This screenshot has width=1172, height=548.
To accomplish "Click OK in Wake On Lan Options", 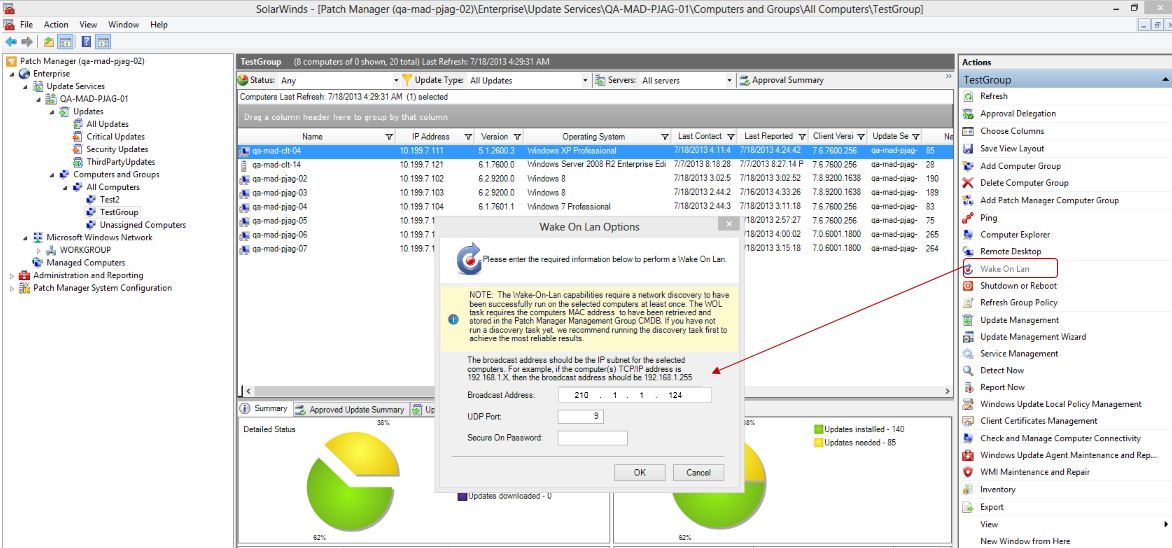I will point(639,472).
